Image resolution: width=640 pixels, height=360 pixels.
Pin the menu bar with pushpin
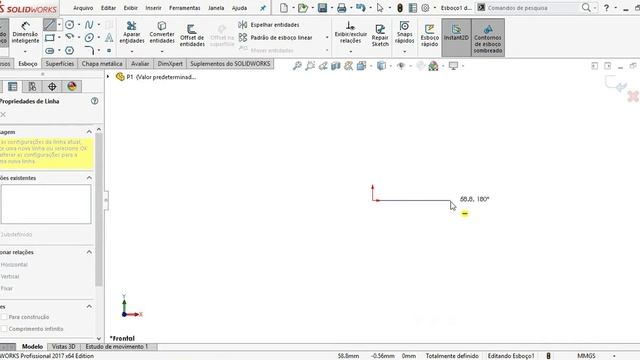[x=263, y=8]
